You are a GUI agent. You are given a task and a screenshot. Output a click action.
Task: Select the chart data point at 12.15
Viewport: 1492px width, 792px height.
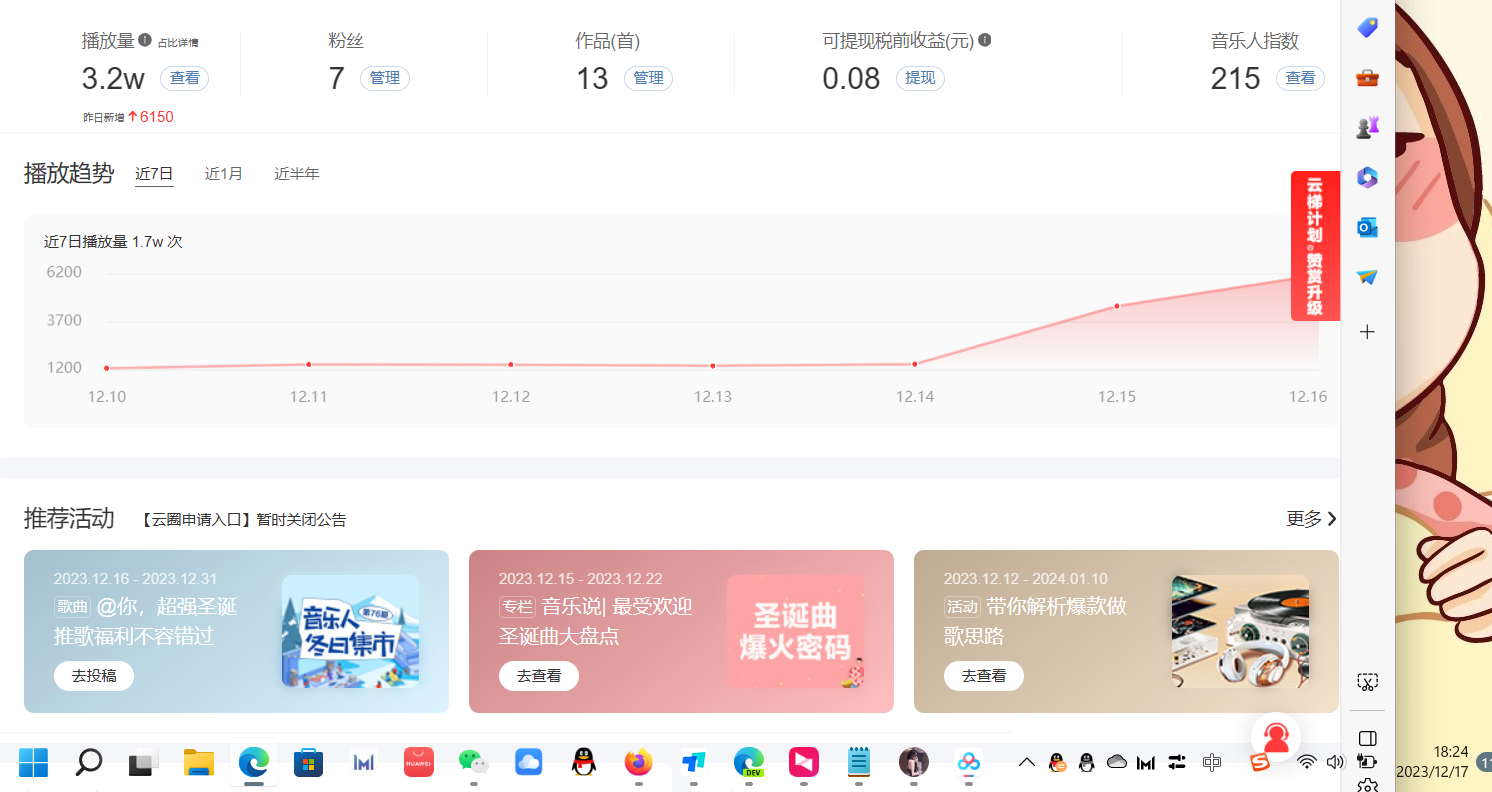click(x=1116, y=307)
